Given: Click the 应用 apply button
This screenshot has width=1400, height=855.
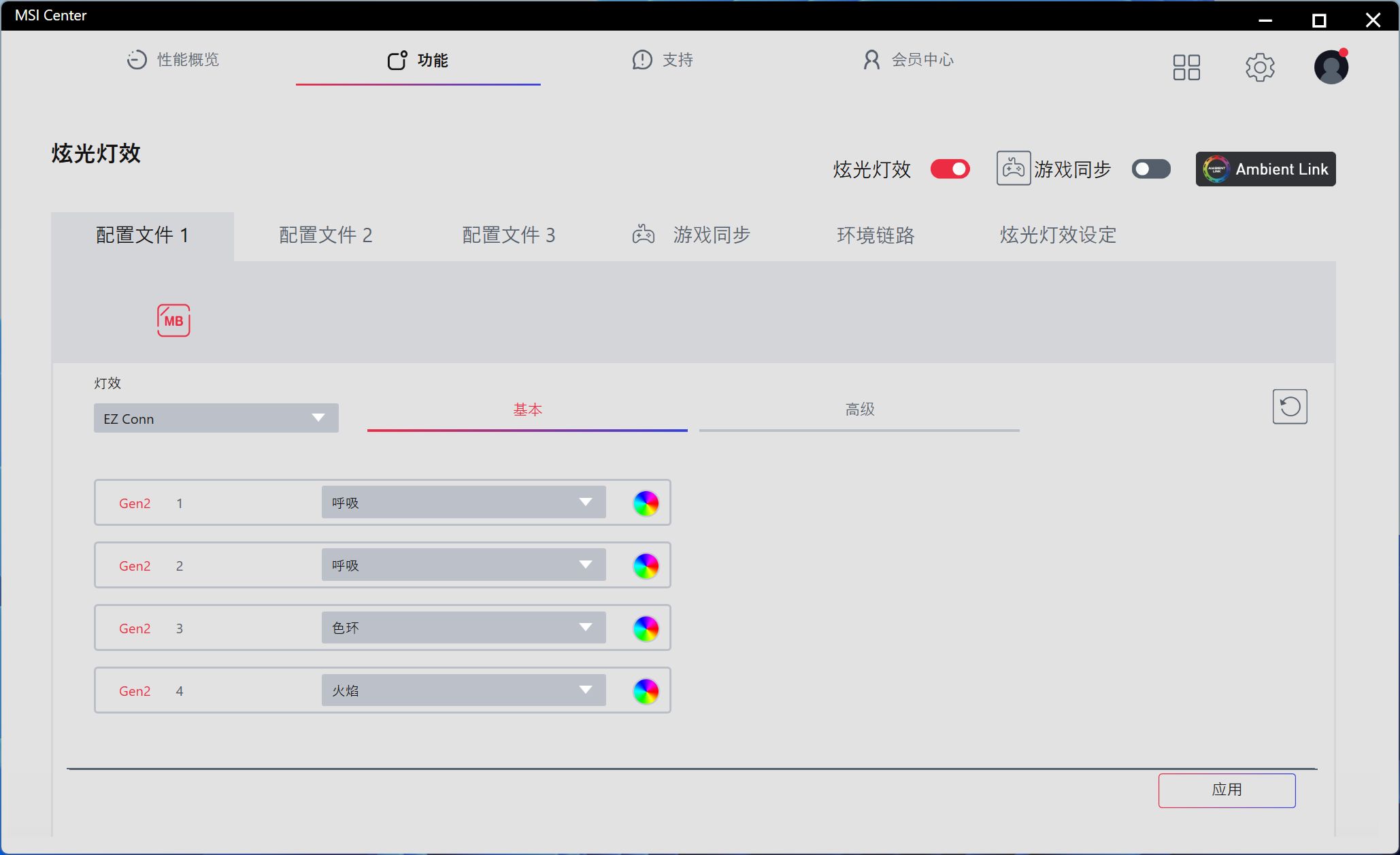Looking at the screenshot, I should click(1227, 790).
